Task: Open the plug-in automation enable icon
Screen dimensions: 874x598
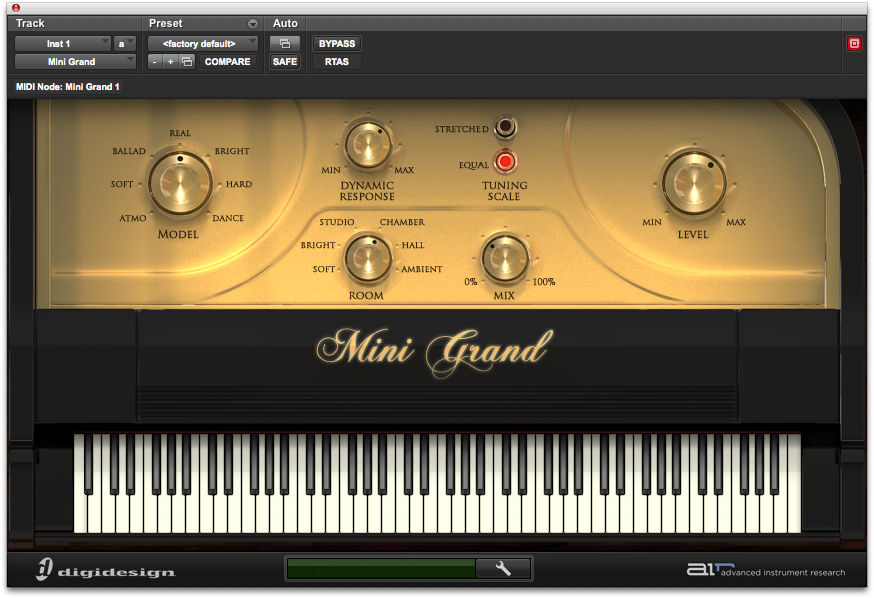Action: click(285, 43)
